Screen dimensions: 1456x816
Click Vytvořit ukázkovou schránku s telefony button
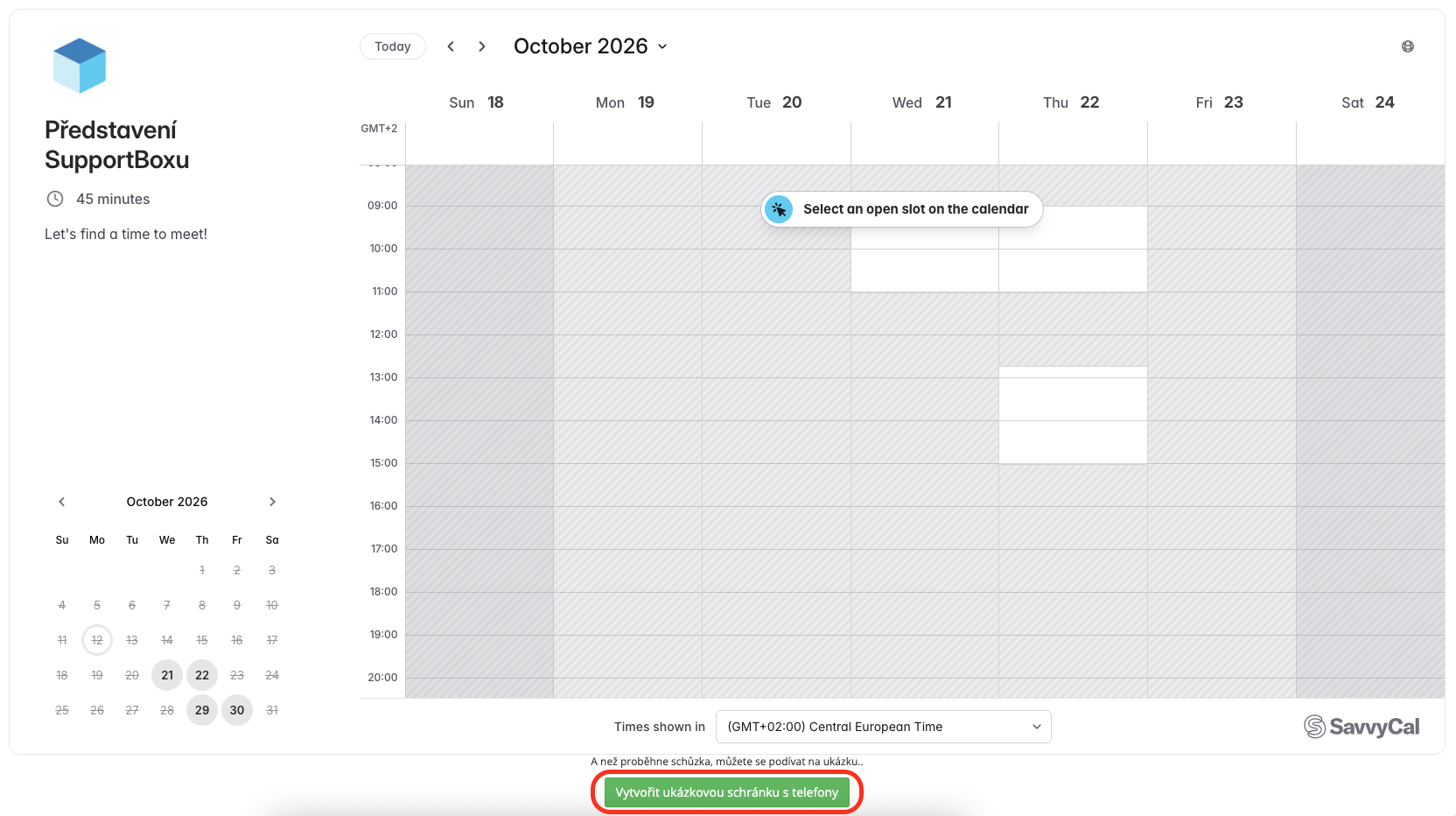(726, 792)
